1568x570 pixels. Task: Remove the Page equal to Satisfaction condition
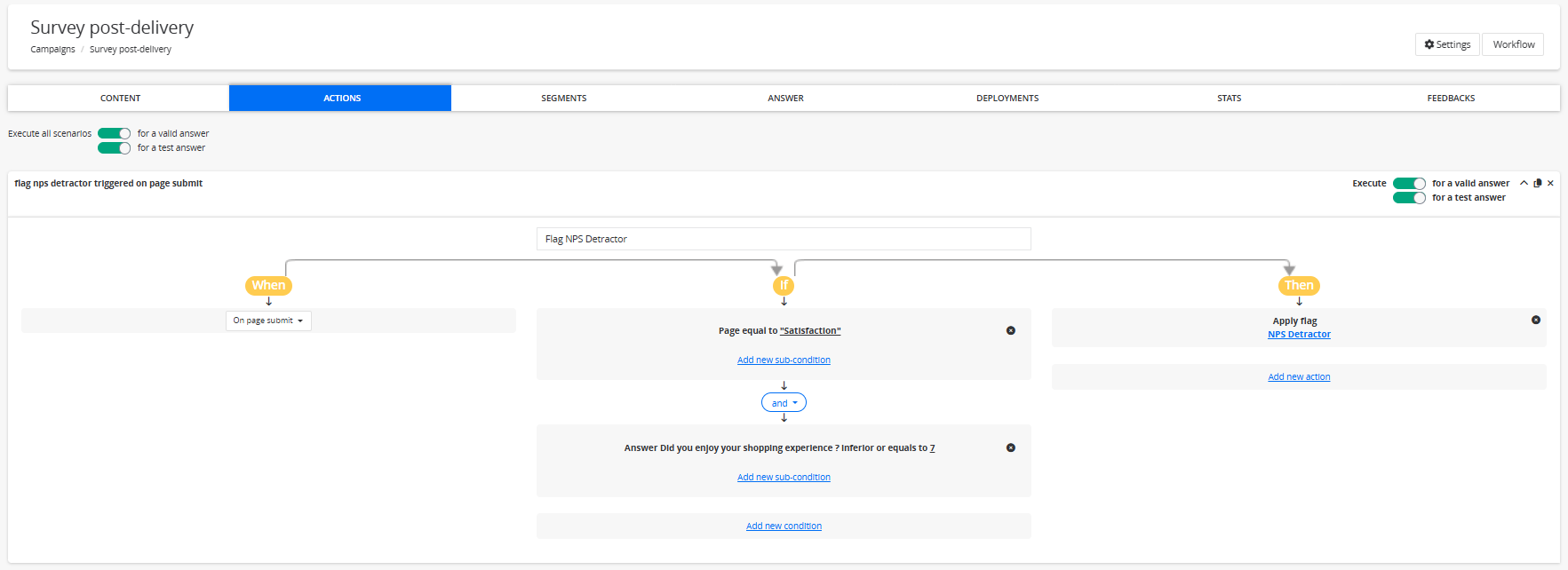click(x=1011, y=330)
